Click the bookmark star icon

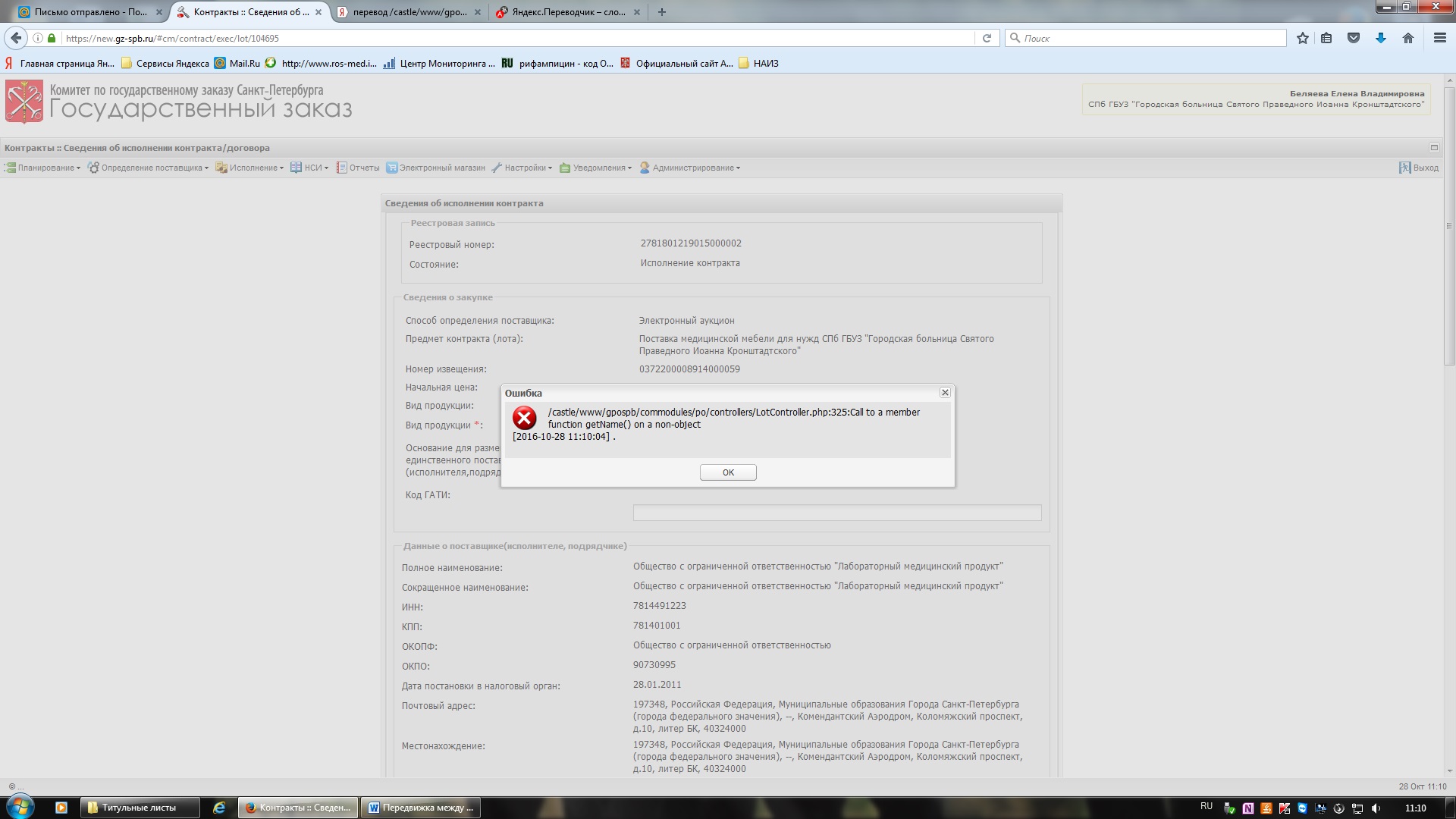pos(1302,38)
